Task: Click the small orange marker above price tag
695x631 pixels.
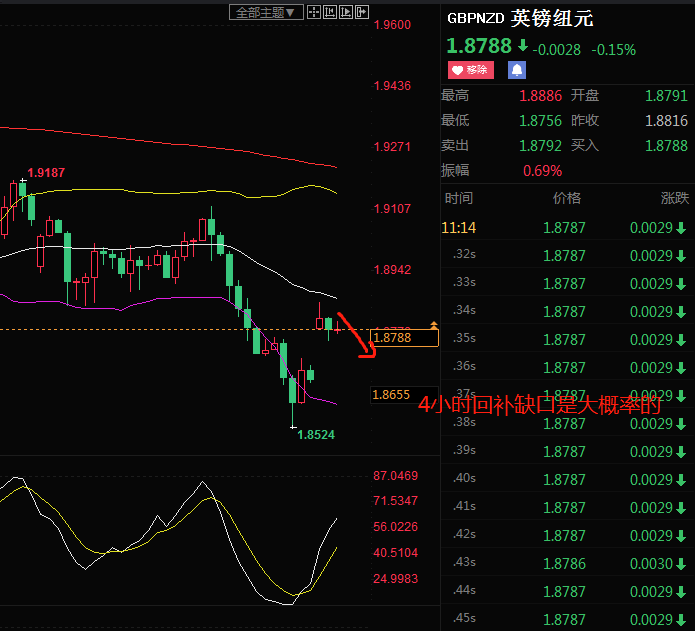Action: [x=433, y=326]
